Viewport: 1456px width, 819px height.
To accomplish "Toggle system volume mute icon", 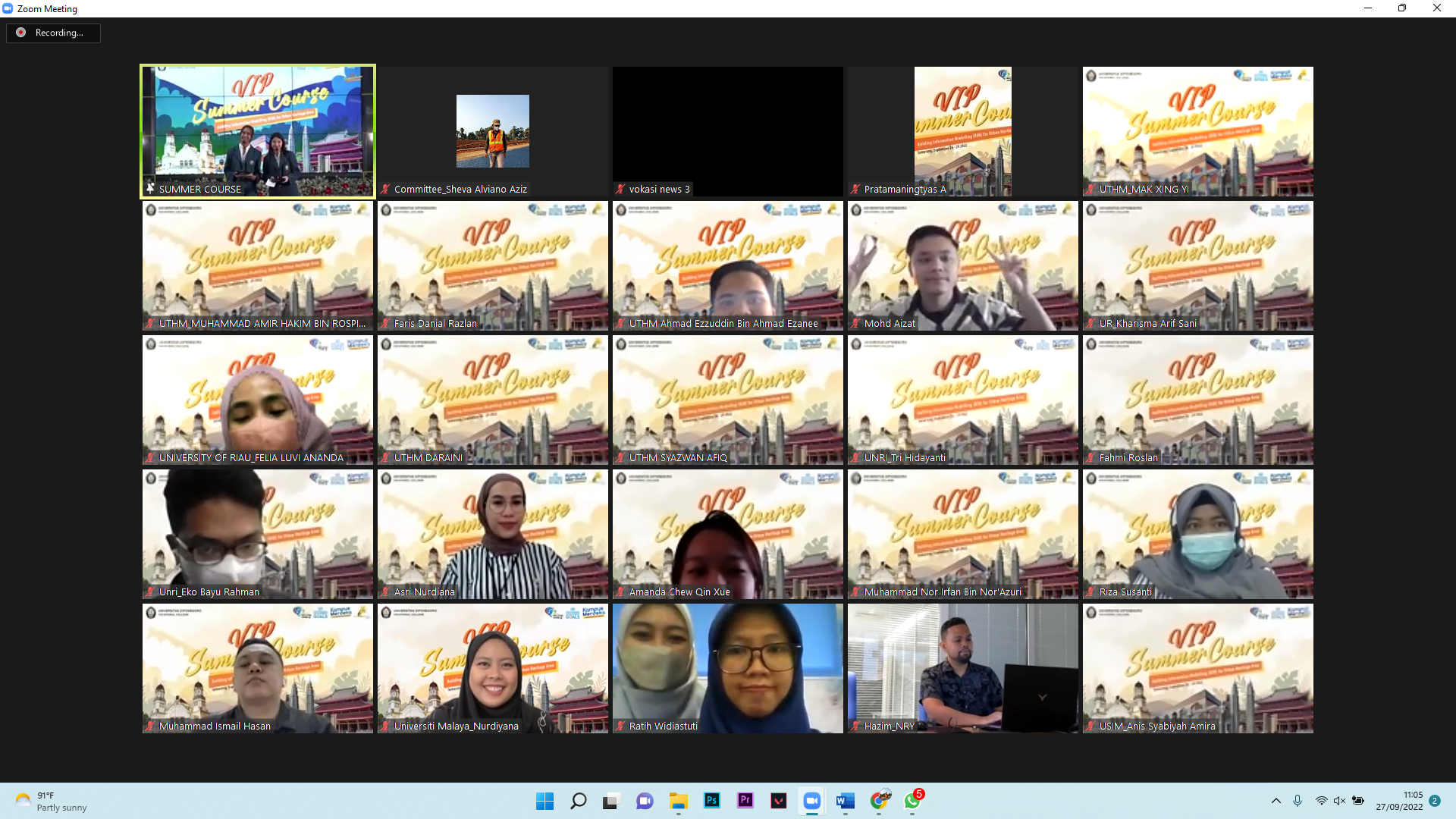I will pos(1339,801).
